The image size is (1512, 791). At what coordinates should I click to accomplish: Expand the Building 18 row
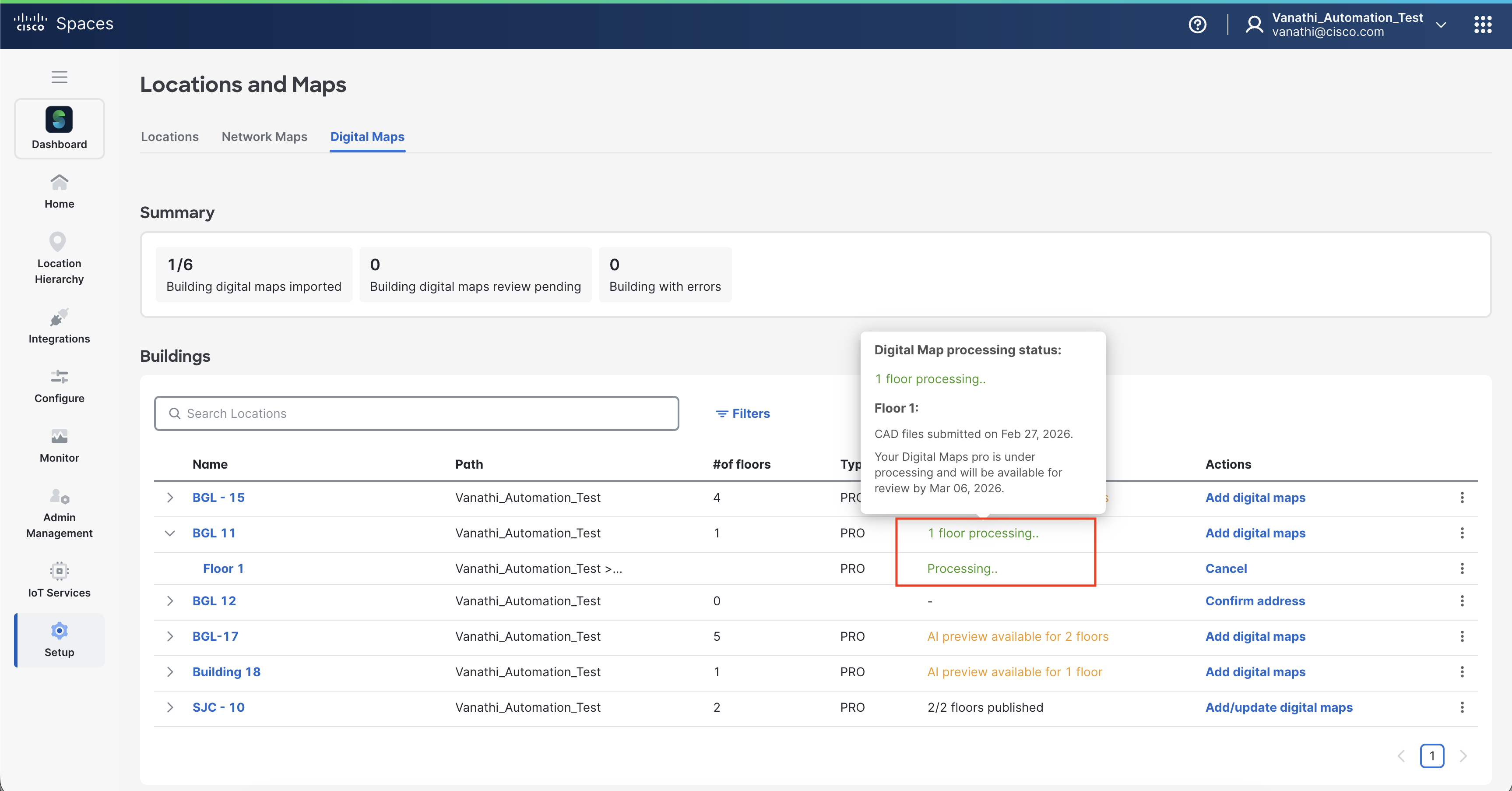pyautogui.click(x=170, y=672)
